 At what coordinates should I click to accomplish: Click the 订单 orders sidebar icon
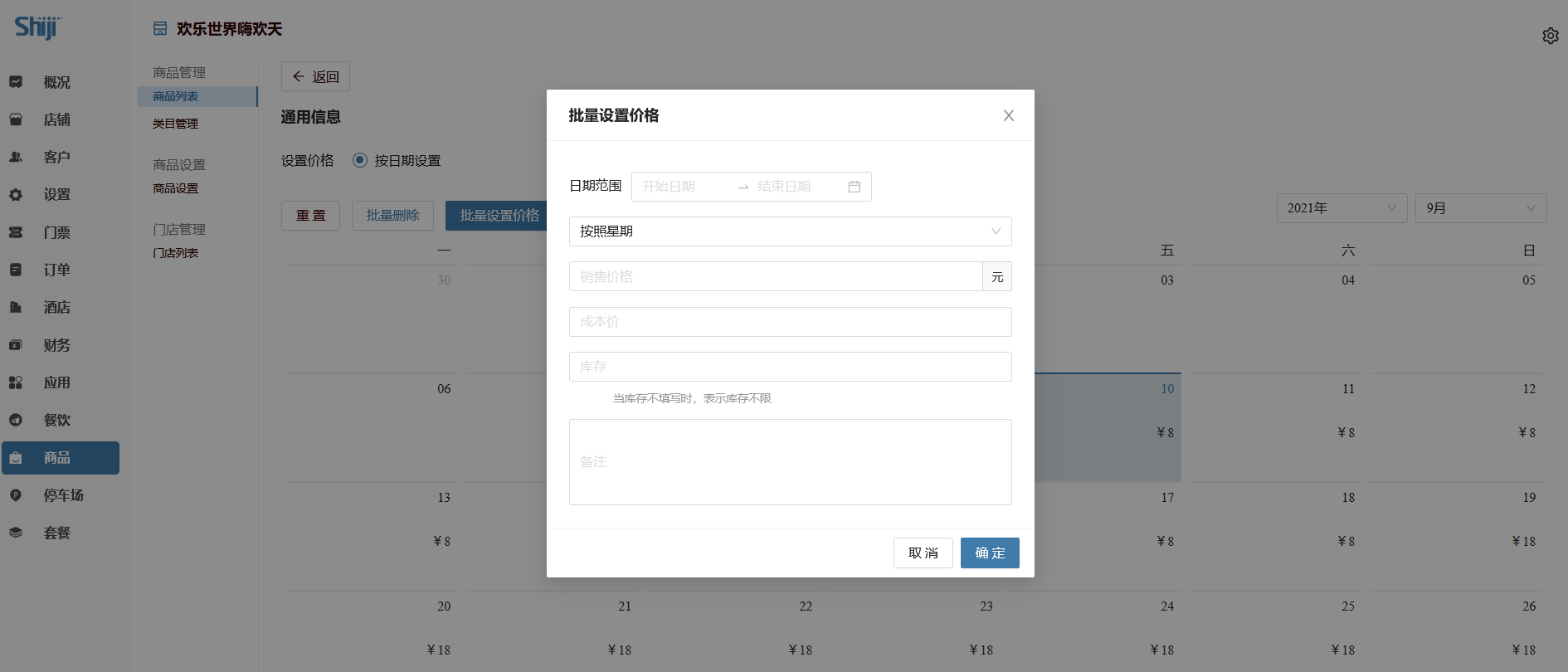(x=16, y=270)
